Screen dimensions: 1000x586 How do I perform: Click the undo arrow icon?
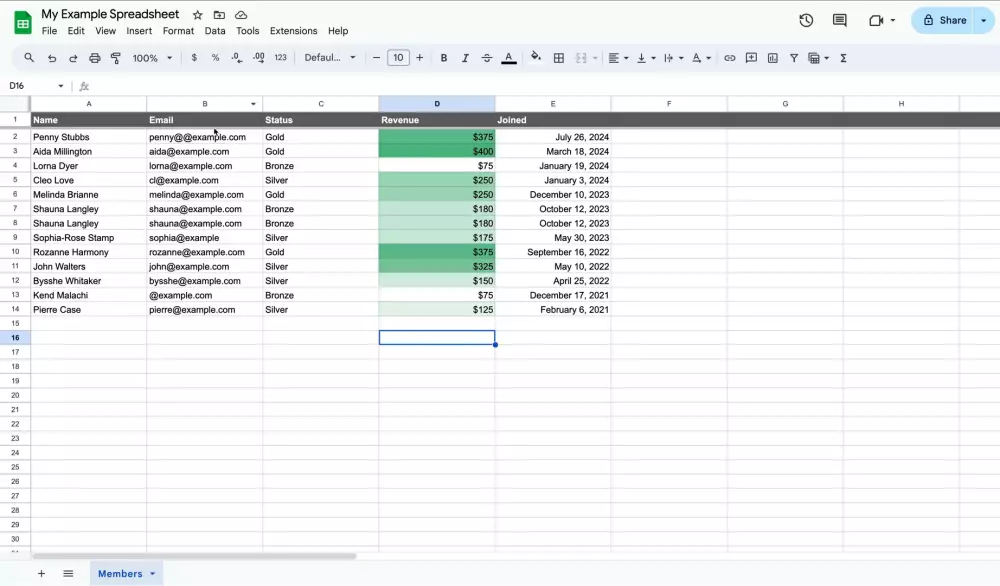[x=52, y=58]
